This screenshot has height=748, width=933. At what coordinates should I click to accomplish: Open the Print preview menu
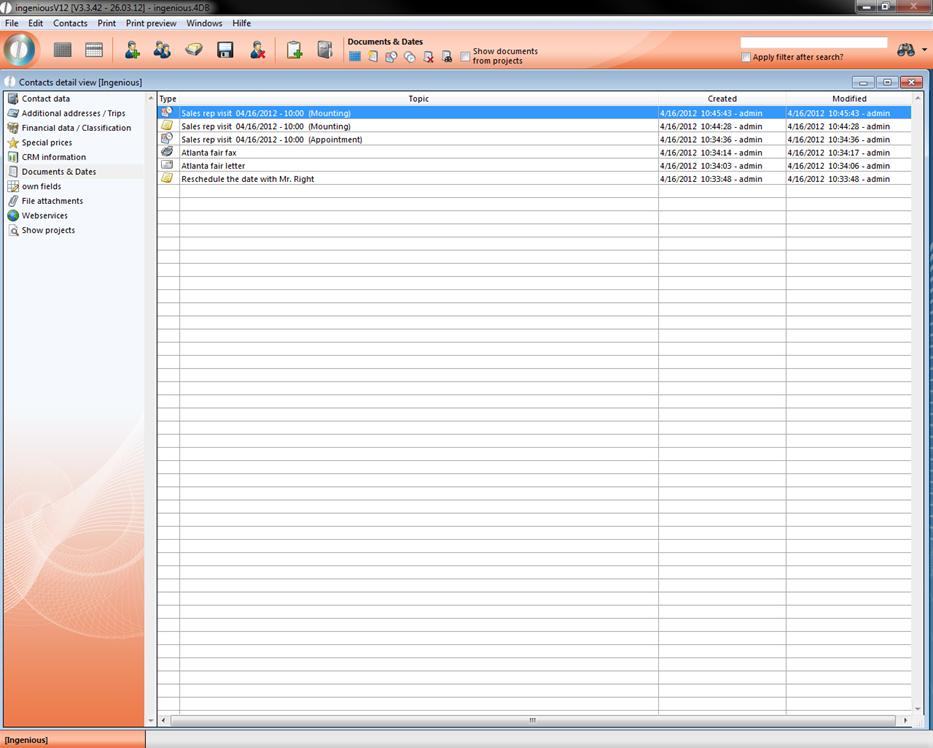pos(151,23)
